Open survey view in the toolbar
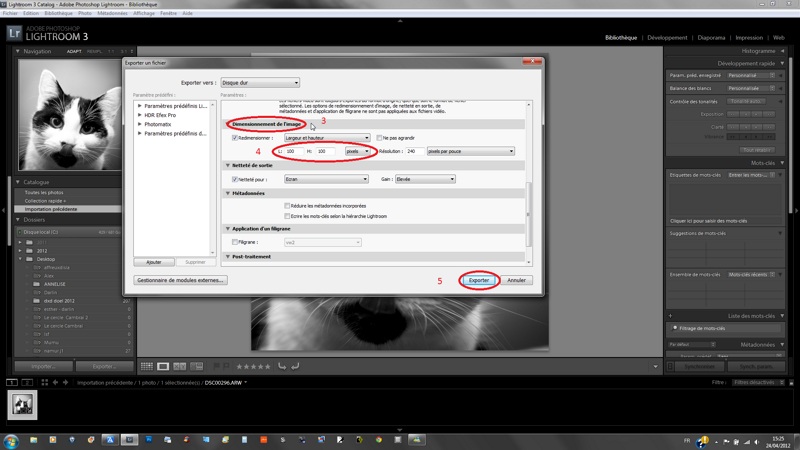800x450 pixels. tap(196, 366)
